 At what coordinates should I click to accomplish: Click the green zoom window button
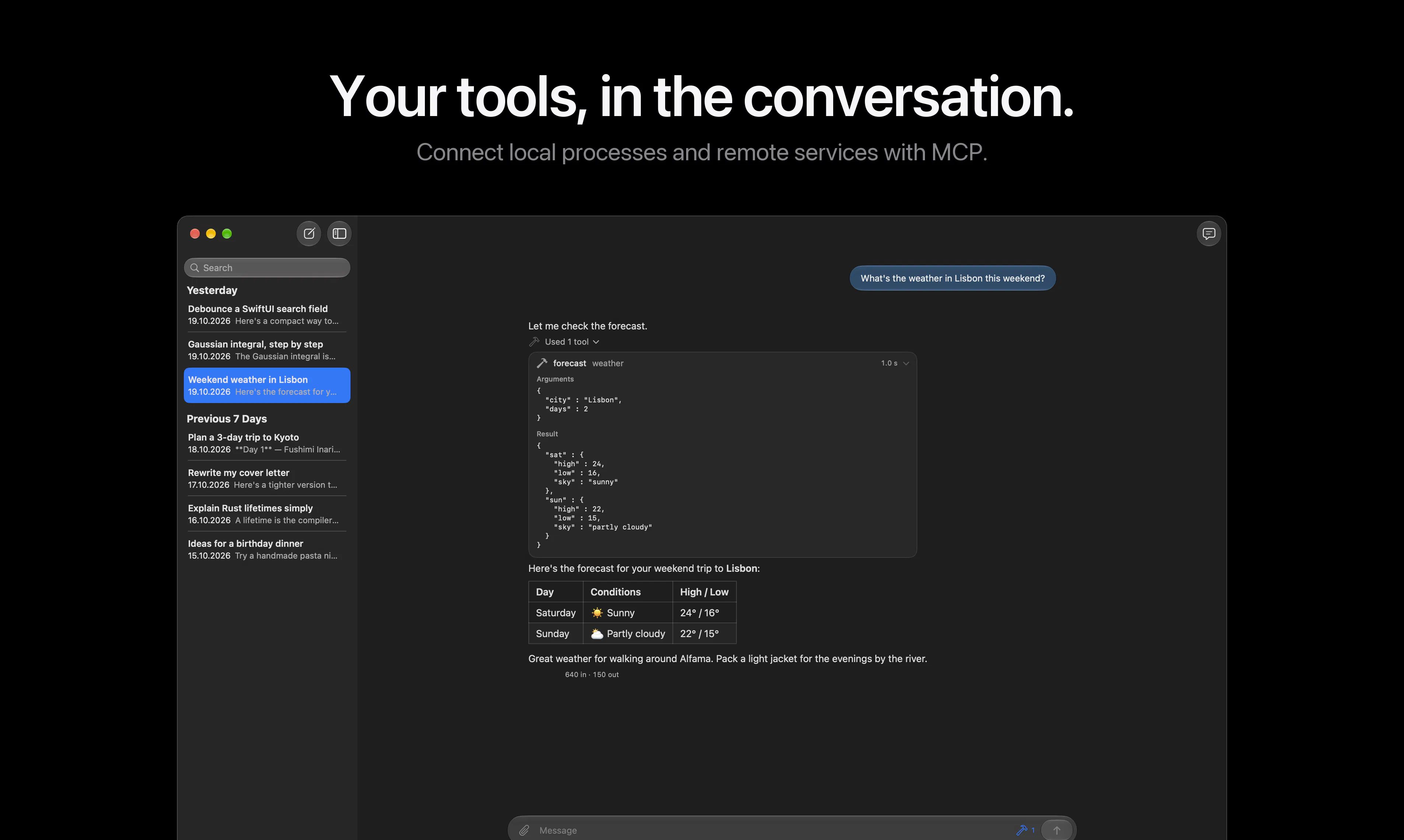227,233
